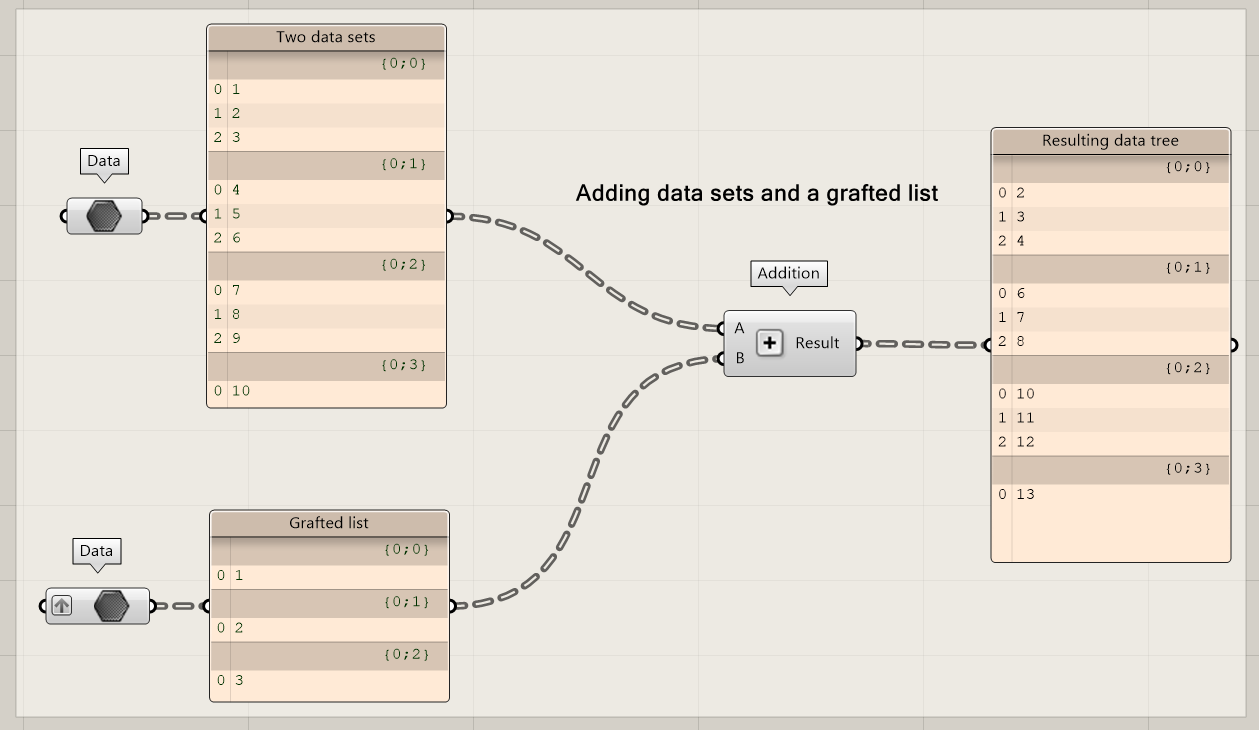Select the 'Grafted list' panel title bar
The height and width of the screenshot is (730, 1259).
(x=329, y=523)
